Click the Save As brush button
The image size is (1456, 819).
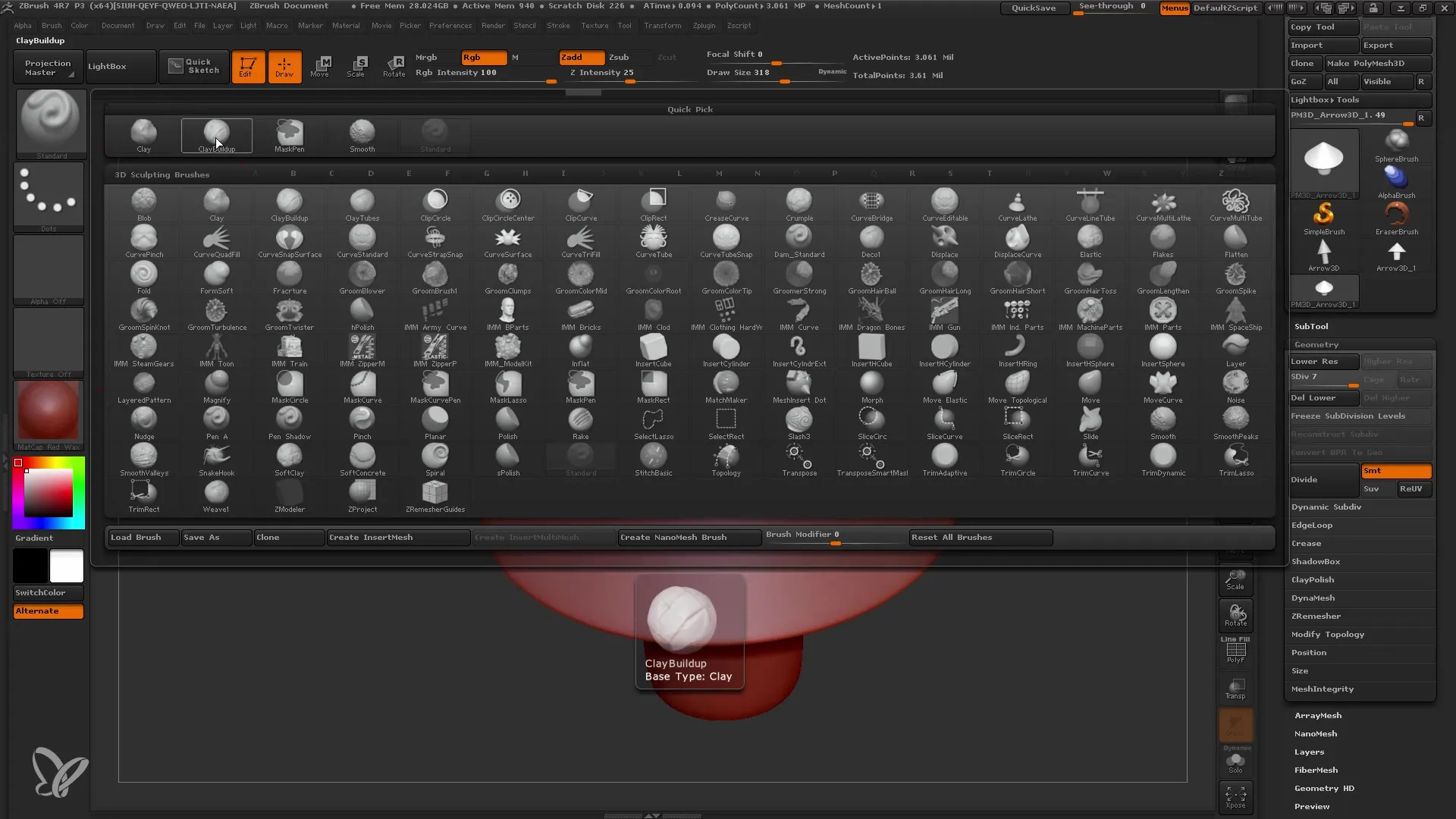tap(201, 537)
